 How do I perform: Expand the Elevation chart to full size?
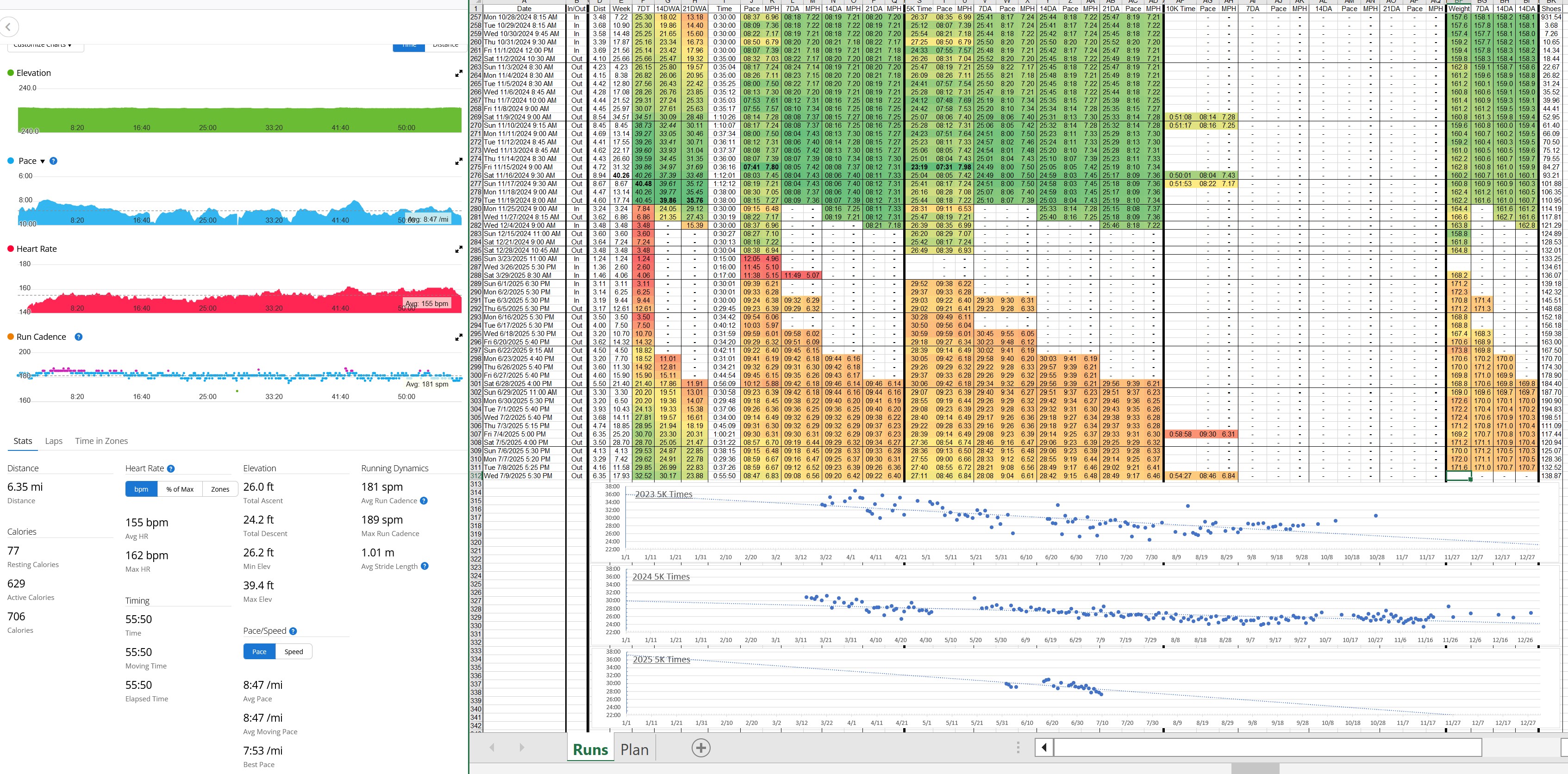pyautogui.click(x=458, y=74)
